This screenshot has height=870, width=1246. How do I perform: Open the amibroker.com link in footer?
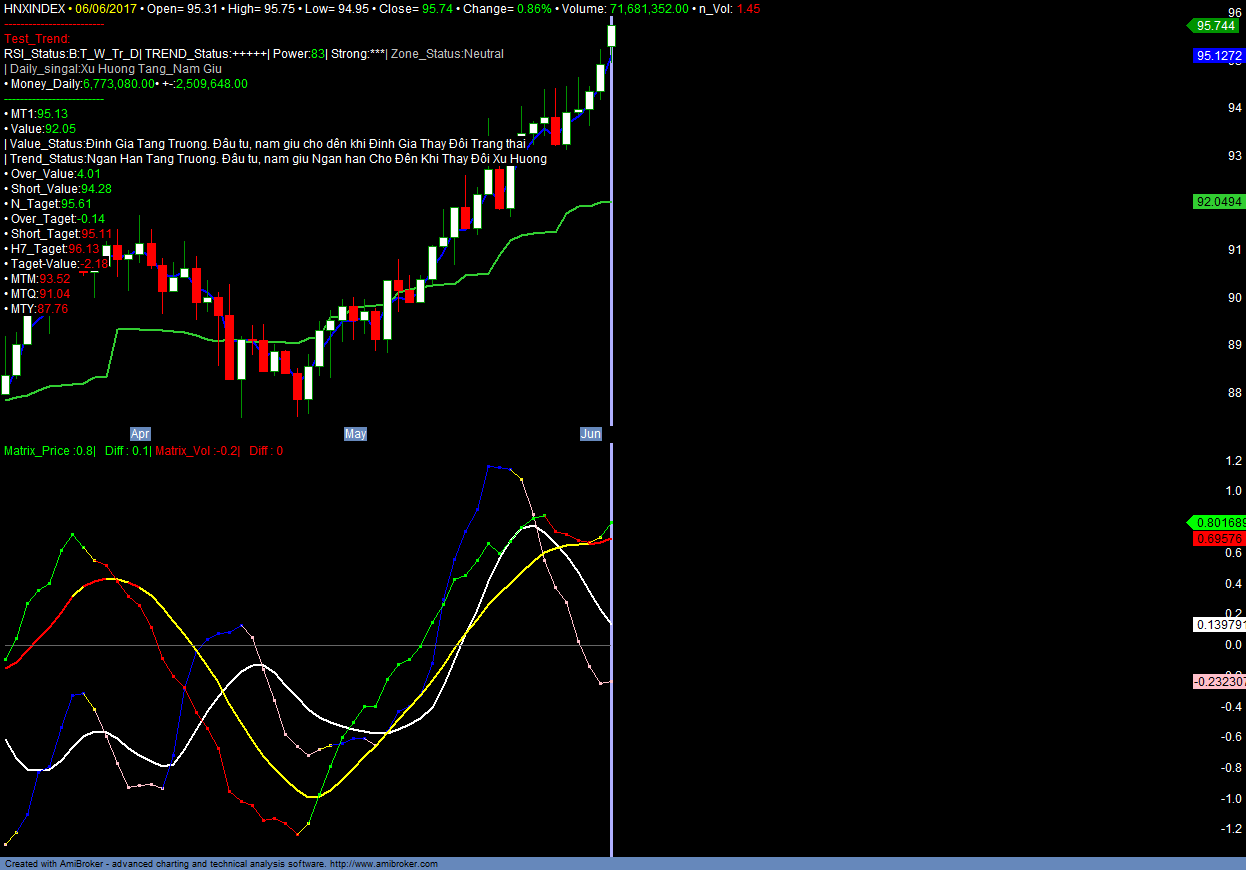383,863
